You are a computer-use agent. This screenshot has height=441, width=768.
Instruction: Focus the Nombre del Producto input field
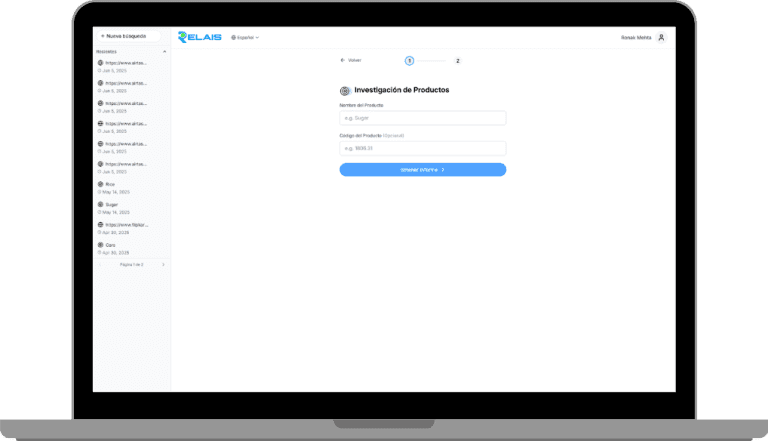pos(423,118)
